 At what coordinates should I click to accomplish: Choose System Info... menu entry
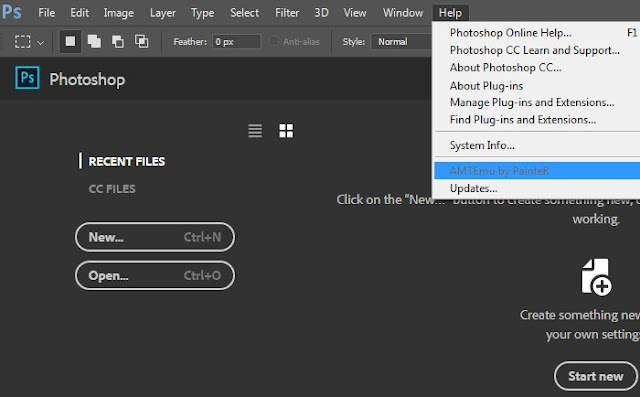point(537,145)
